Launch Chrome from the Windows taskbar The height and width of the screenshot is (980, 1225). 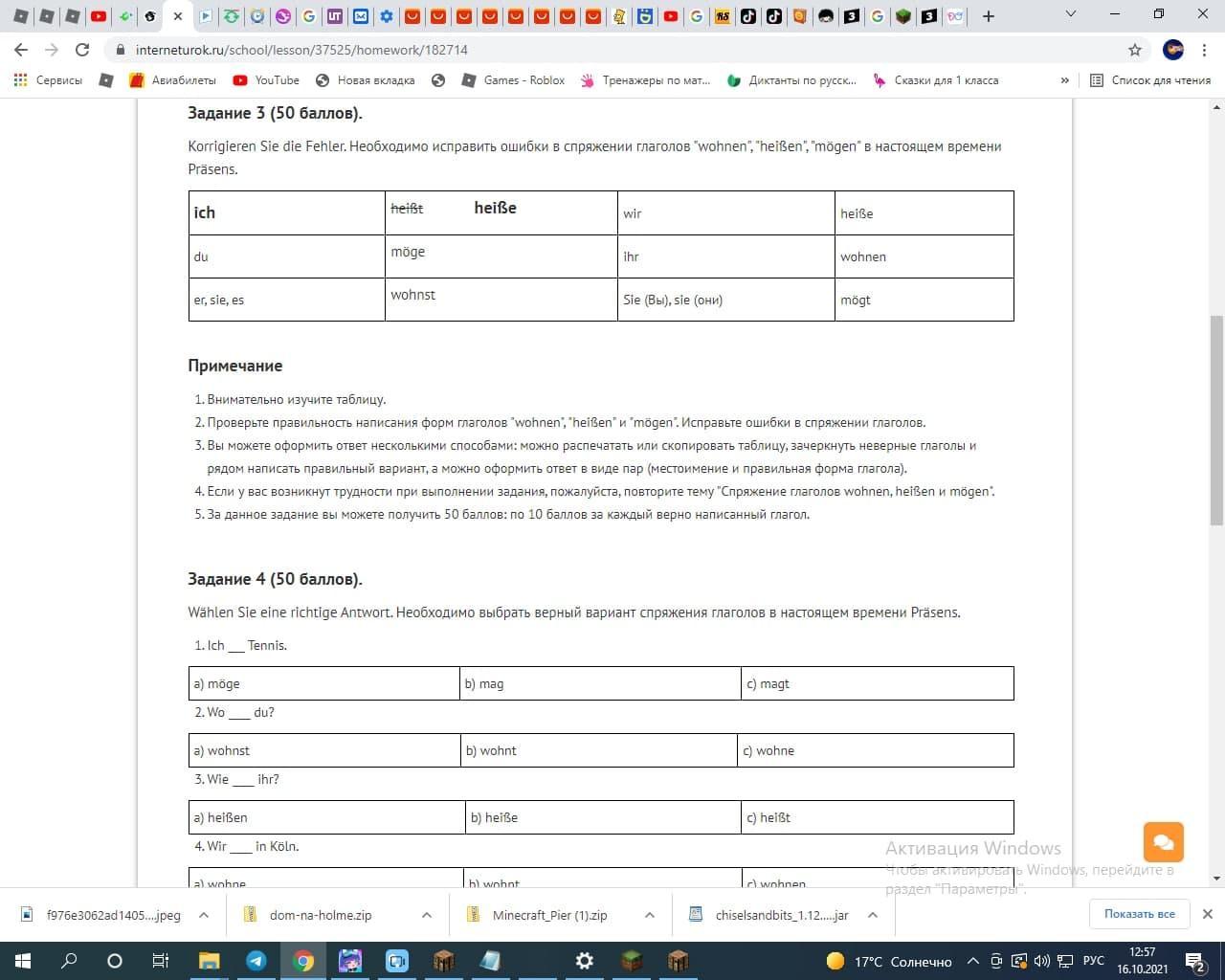pyautogui.click(x=302, y=961)
